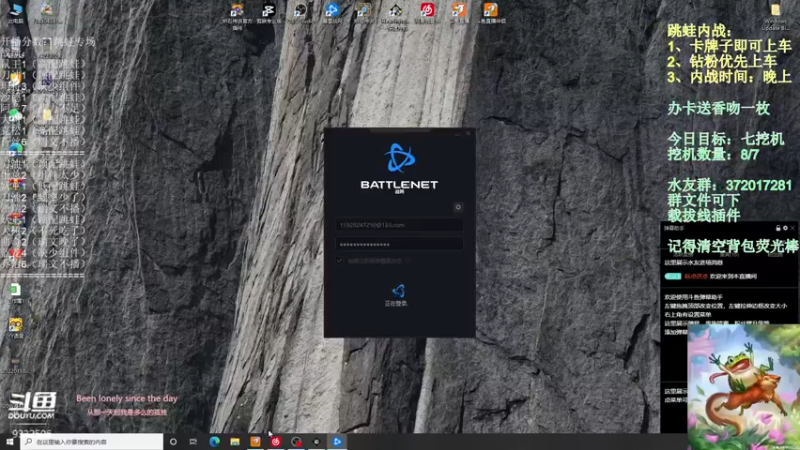Open NetEase Cloud Music on the taskbar
This screenshot has width=800, height=450.
(276, 442)
